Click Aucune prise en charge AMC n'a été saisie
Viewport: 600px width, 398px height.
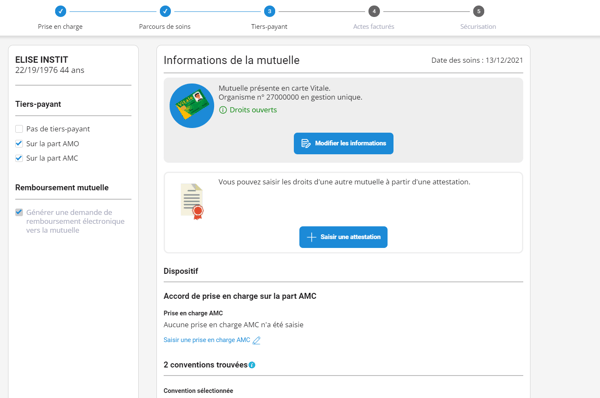point(233,325)
